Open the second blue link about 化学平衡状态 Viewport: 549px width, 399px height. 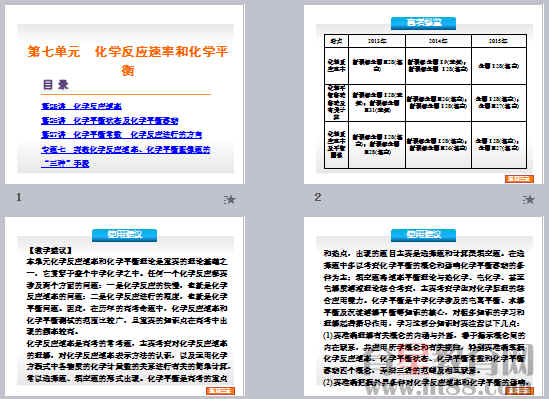click(x=110, y=121)
